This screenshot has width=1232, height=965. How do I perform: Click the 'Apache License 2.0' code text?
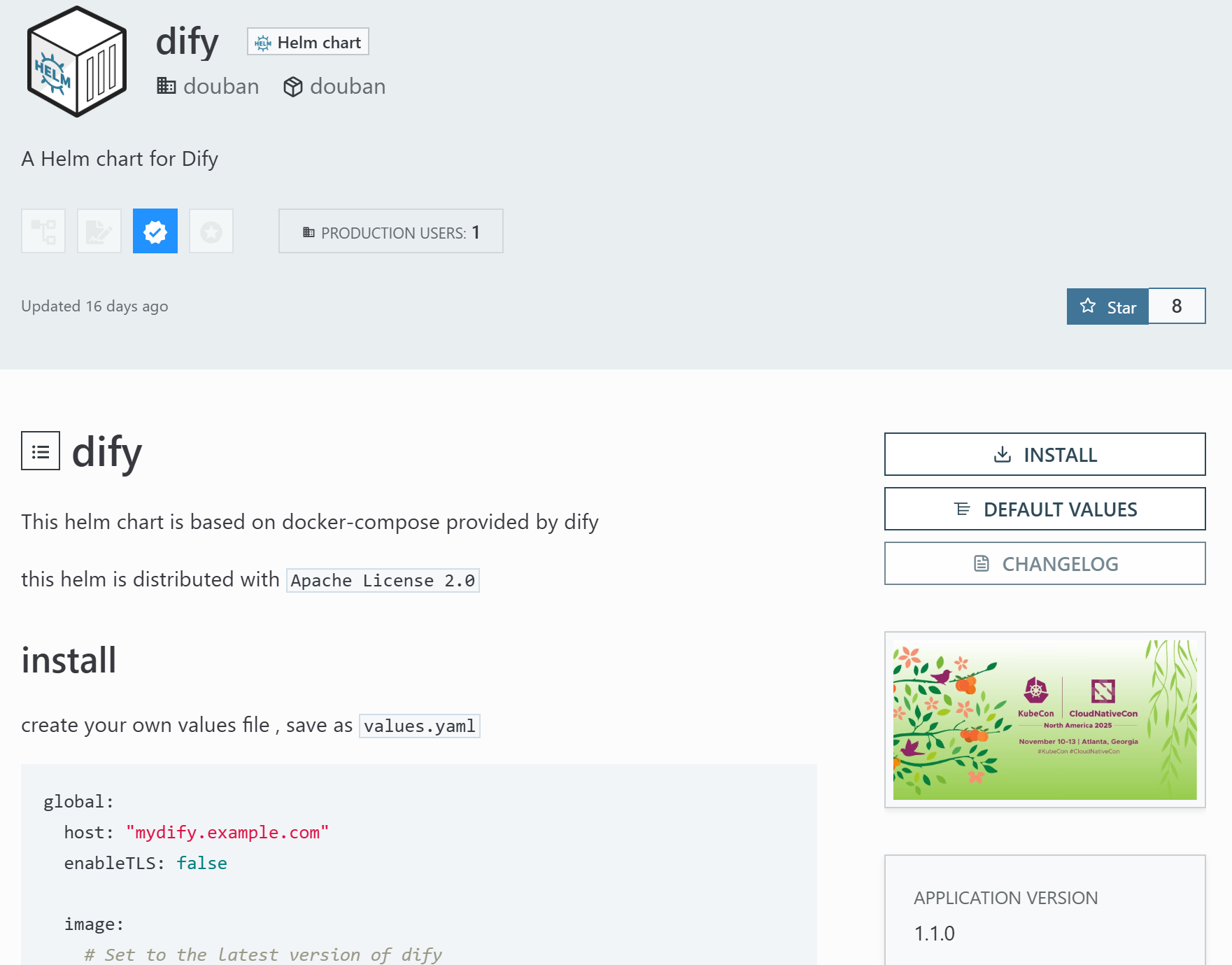pyautogui.click(x=383, y=581)
